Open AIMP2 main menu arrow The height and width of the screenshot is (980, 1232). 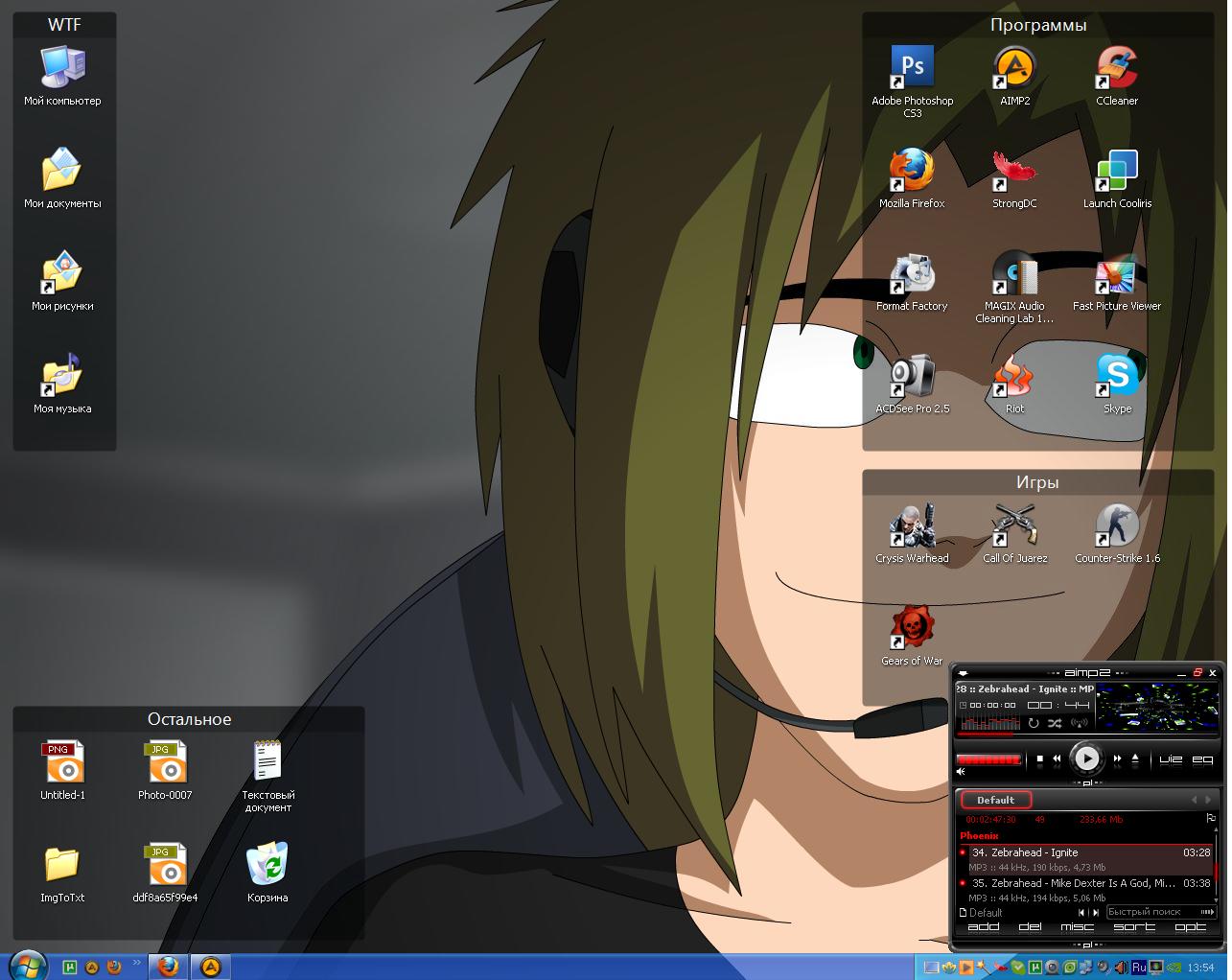coord(963,673)
